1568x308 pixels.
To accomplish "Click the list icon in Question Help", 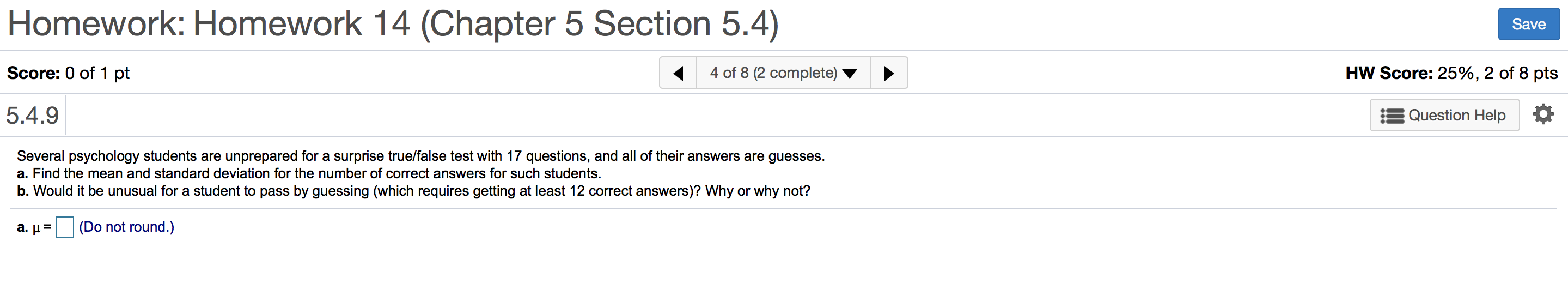I will click(1392, 116).
